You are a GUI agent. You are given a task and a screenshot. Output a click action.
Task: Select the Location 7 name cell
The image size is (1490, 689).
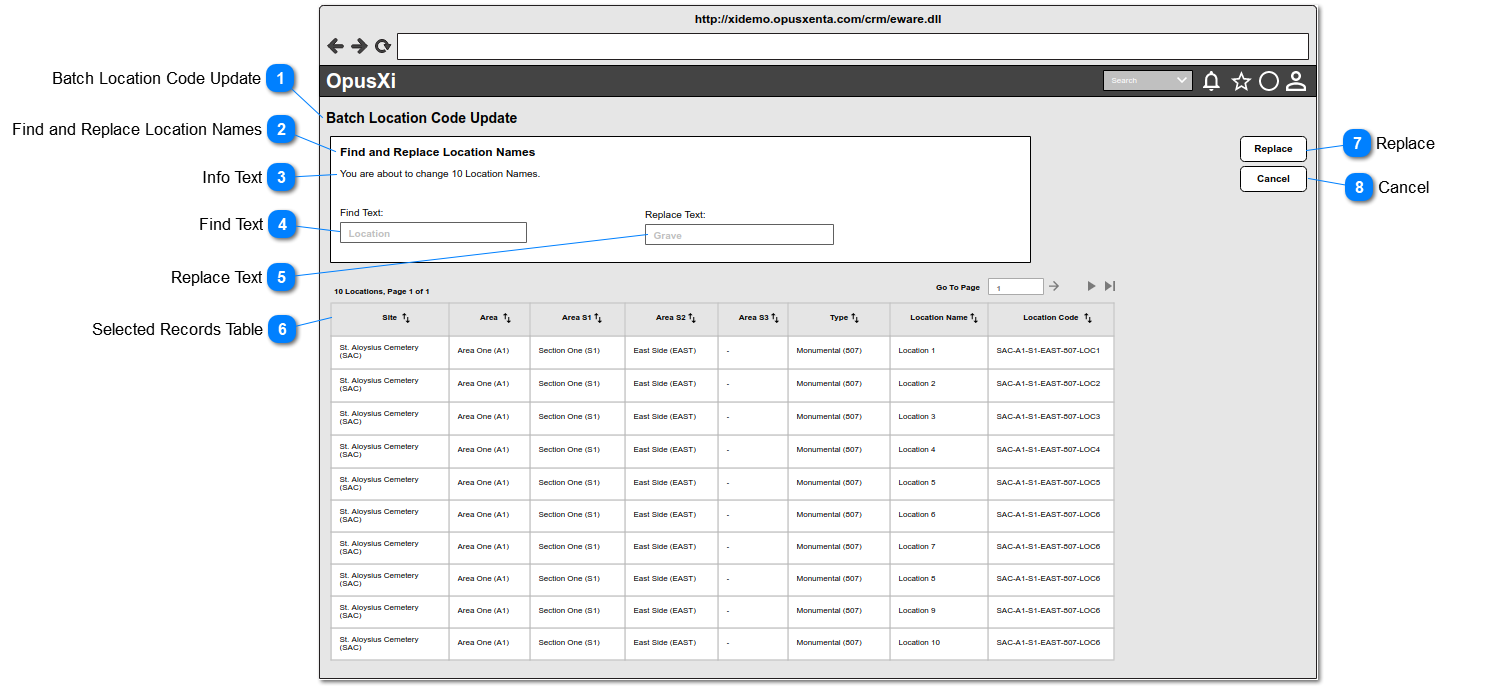(939, 547)
